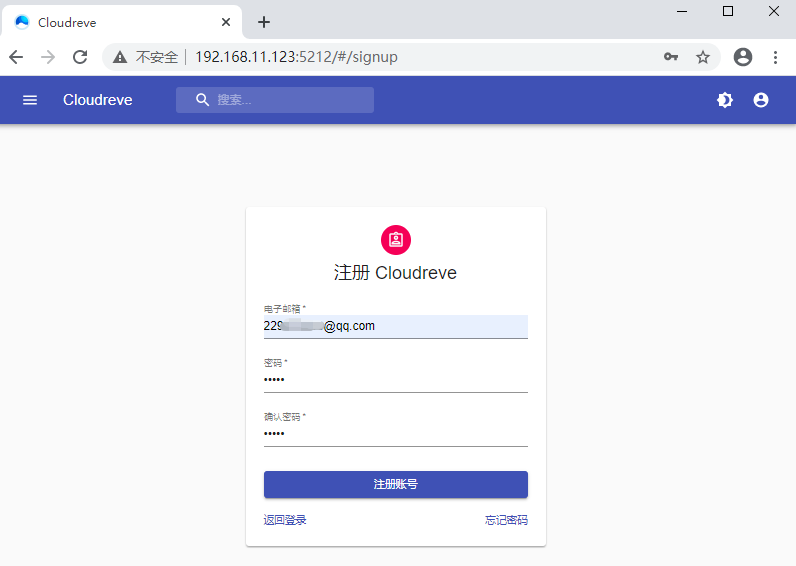Image resolution: width=796 pixels, height=566 pixels.
Task: Click the search magnifier icon
Action: [202, 100]
